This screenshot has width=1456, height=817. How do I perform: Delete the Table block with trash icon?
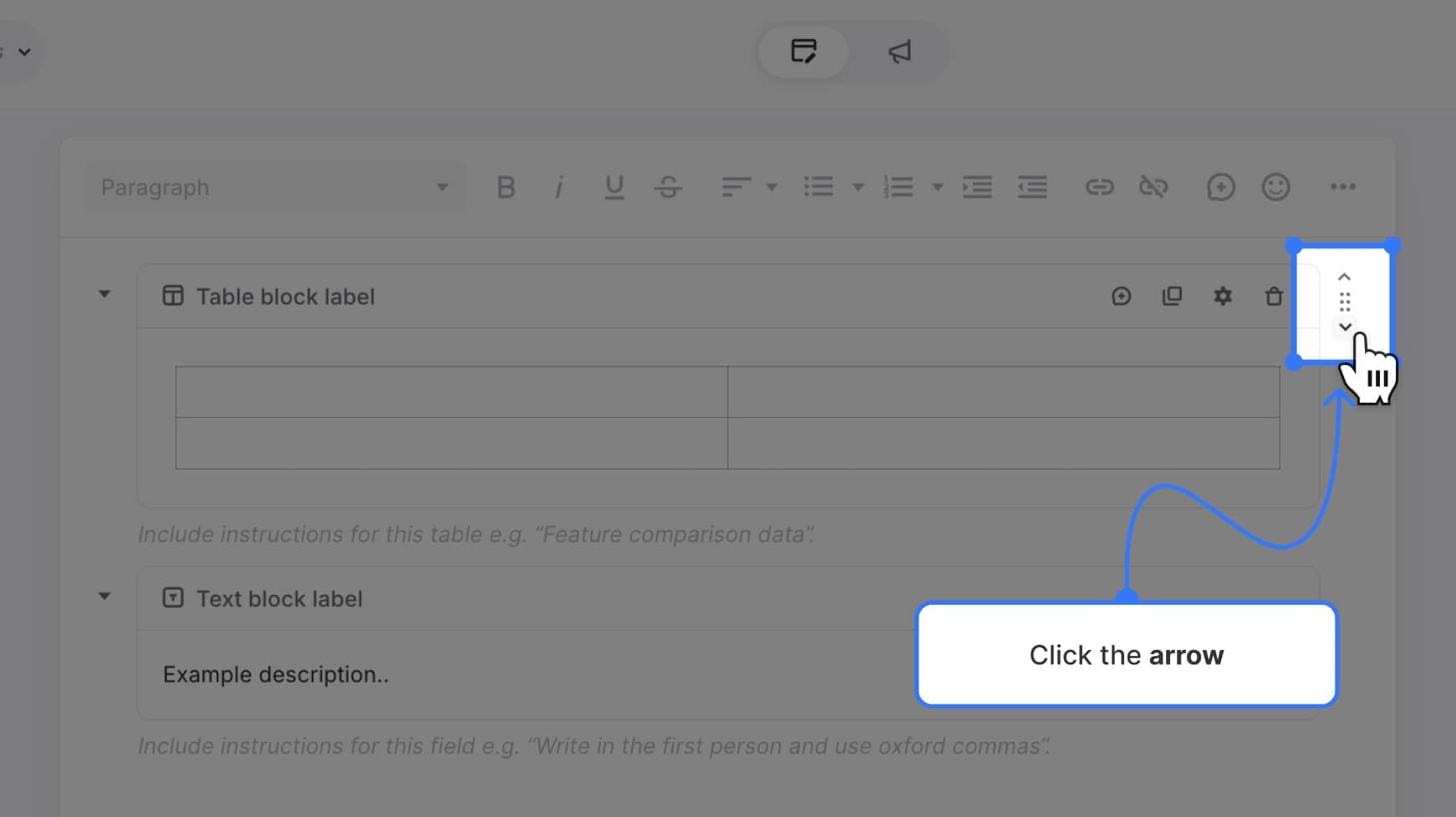coord(1274,296)
